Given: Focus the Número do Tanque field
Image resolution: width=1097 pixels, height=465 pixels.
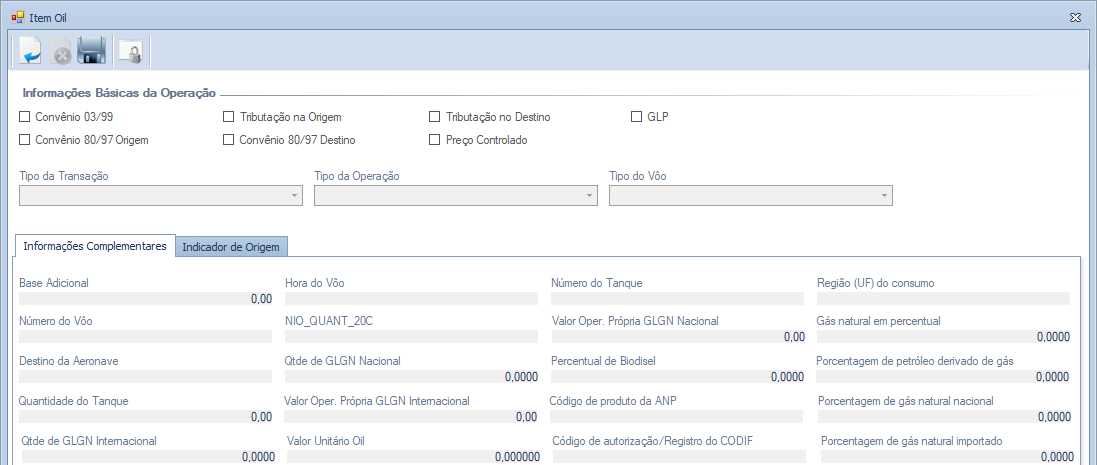Looking at the screenshot, I should [677, 298].
